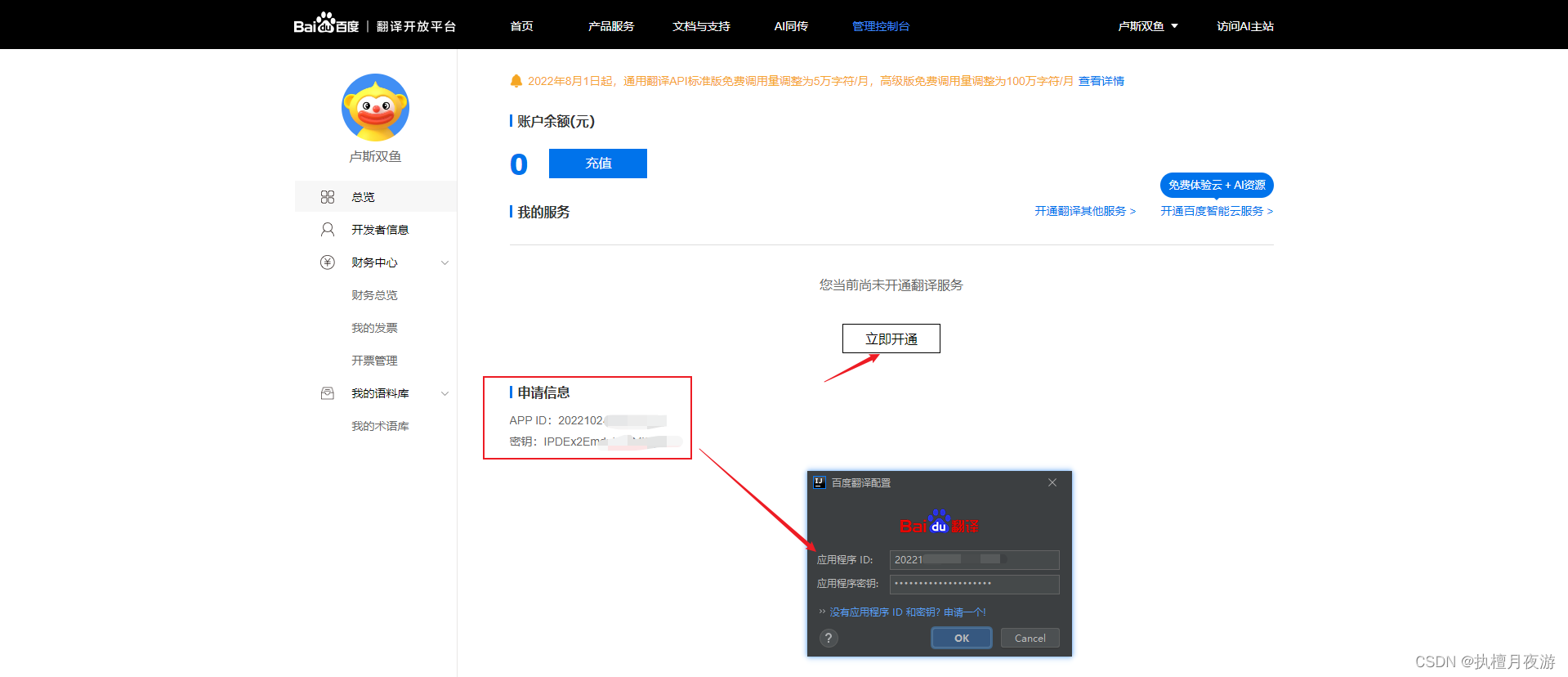Open 查看详情 announcement link
Screen dimensions: 1568x677
pos(1101,81)
